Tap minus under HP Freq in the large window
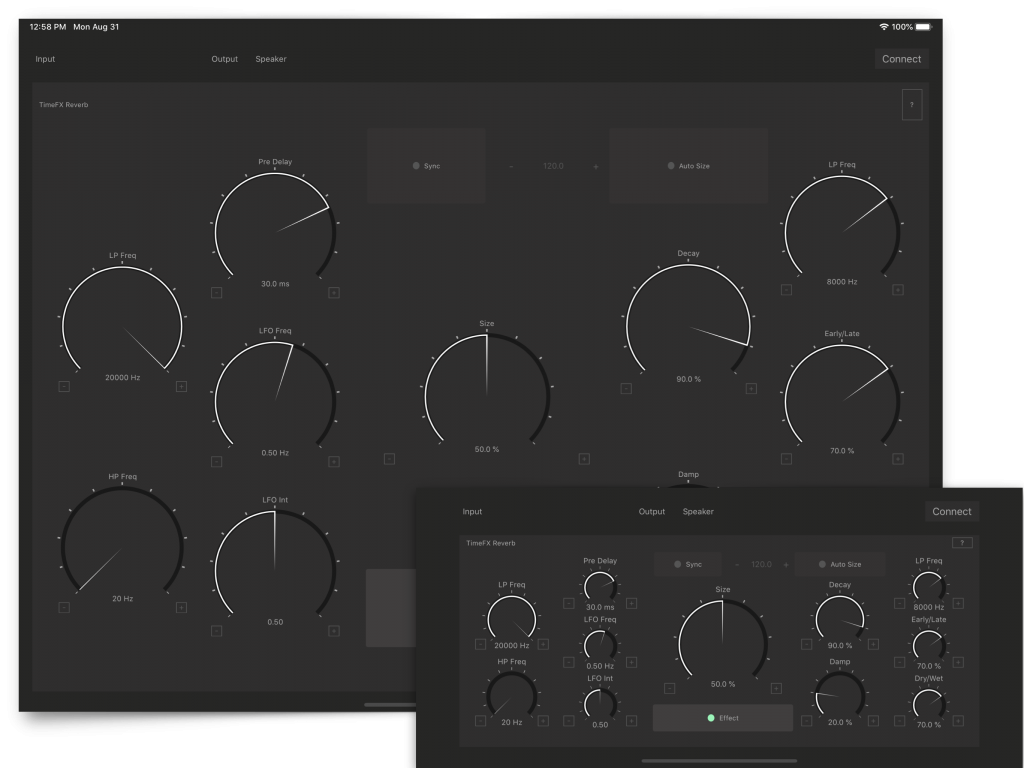This screenshot has width=1024, height=768. (64, 607)
